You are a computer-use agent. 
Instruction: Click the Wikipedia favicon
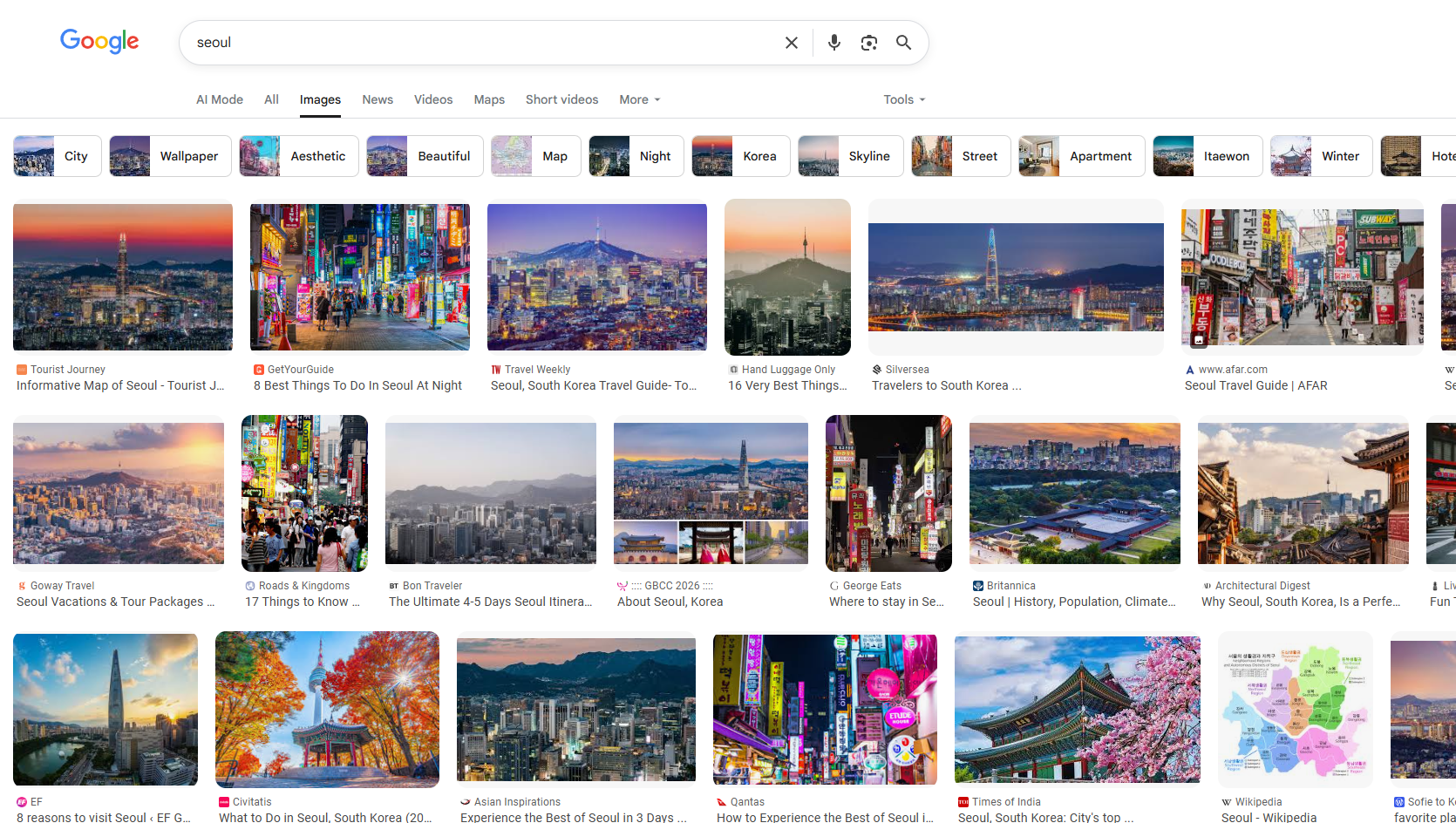[x=1227, y=802]
